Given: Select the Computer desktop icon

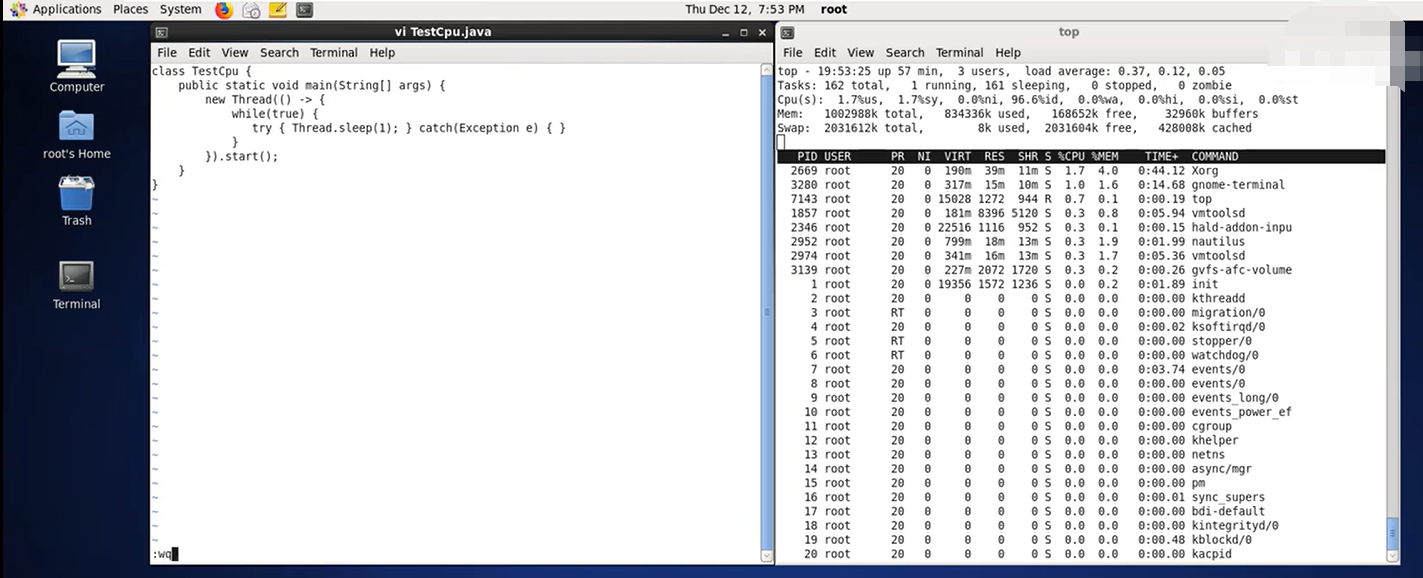Looking at the screenshot, I should point(76,60).
